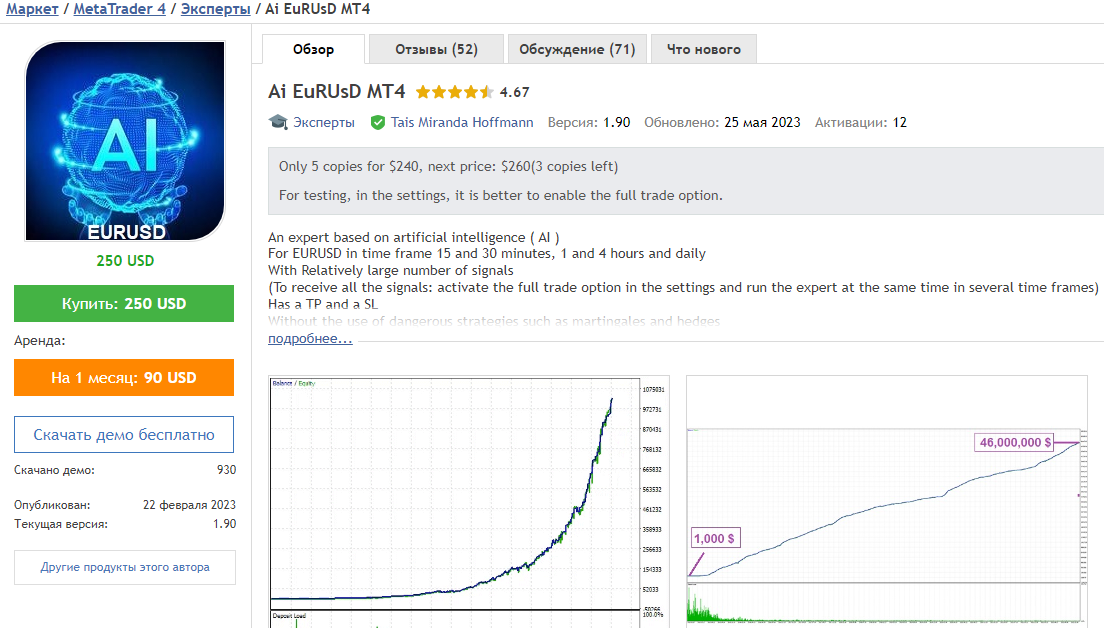Screen dimensions: 1104x628
Task: Click the Опубликован: 22 февраля 2023 row
Action: coord(125,505)
